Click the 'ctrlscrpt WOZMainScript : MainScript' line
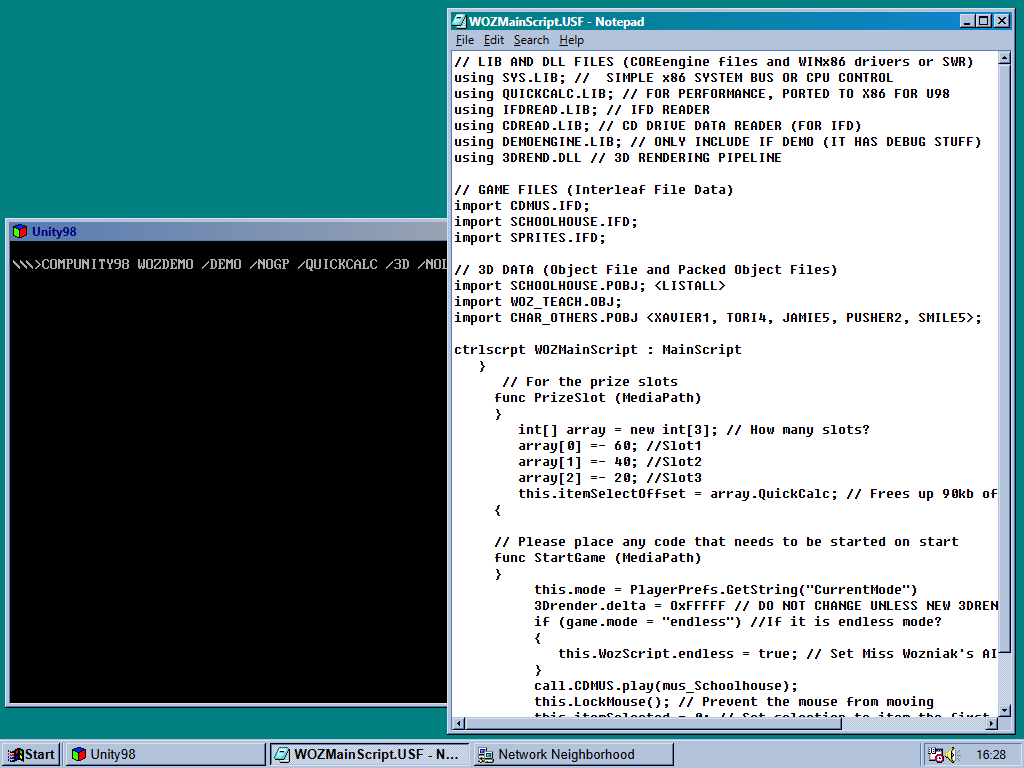Image resolution: width=1024 pixels, height=768 pixels. coord(598,350)
